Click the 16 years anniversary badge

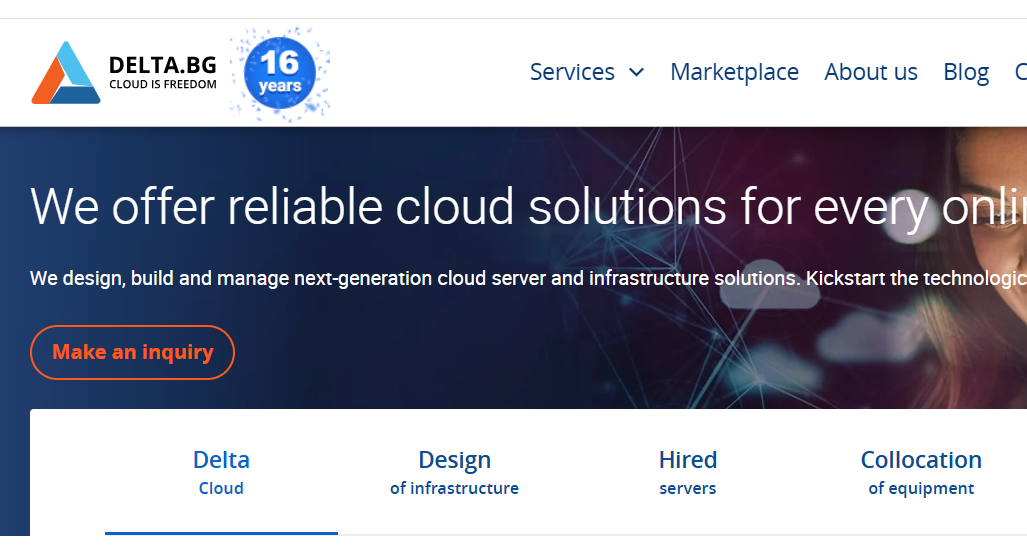point(280,74)
